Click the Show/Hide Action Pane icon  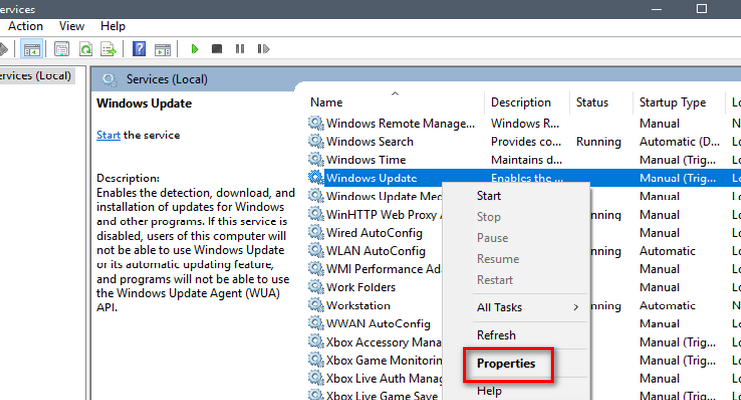tap(163, 49)
